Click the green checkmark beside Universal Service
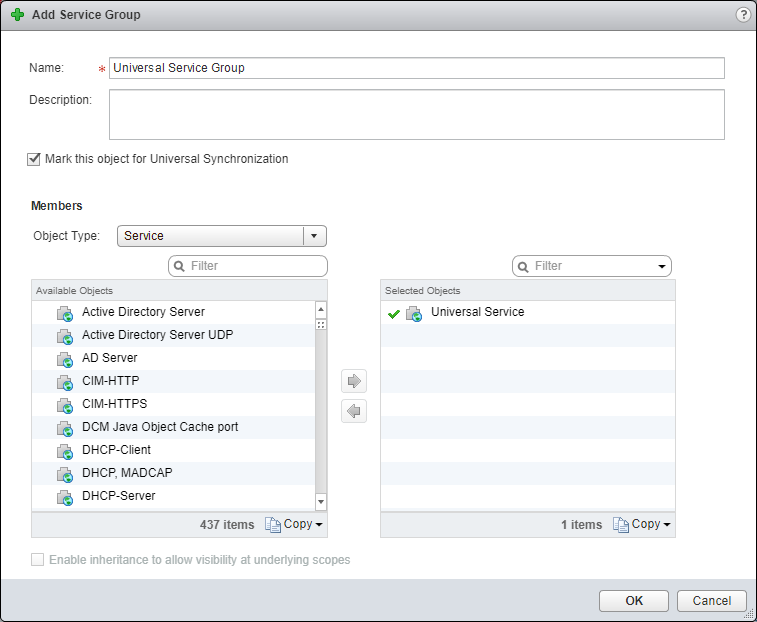This screenshot has height=622, width=757. click(x=394, y=313)
